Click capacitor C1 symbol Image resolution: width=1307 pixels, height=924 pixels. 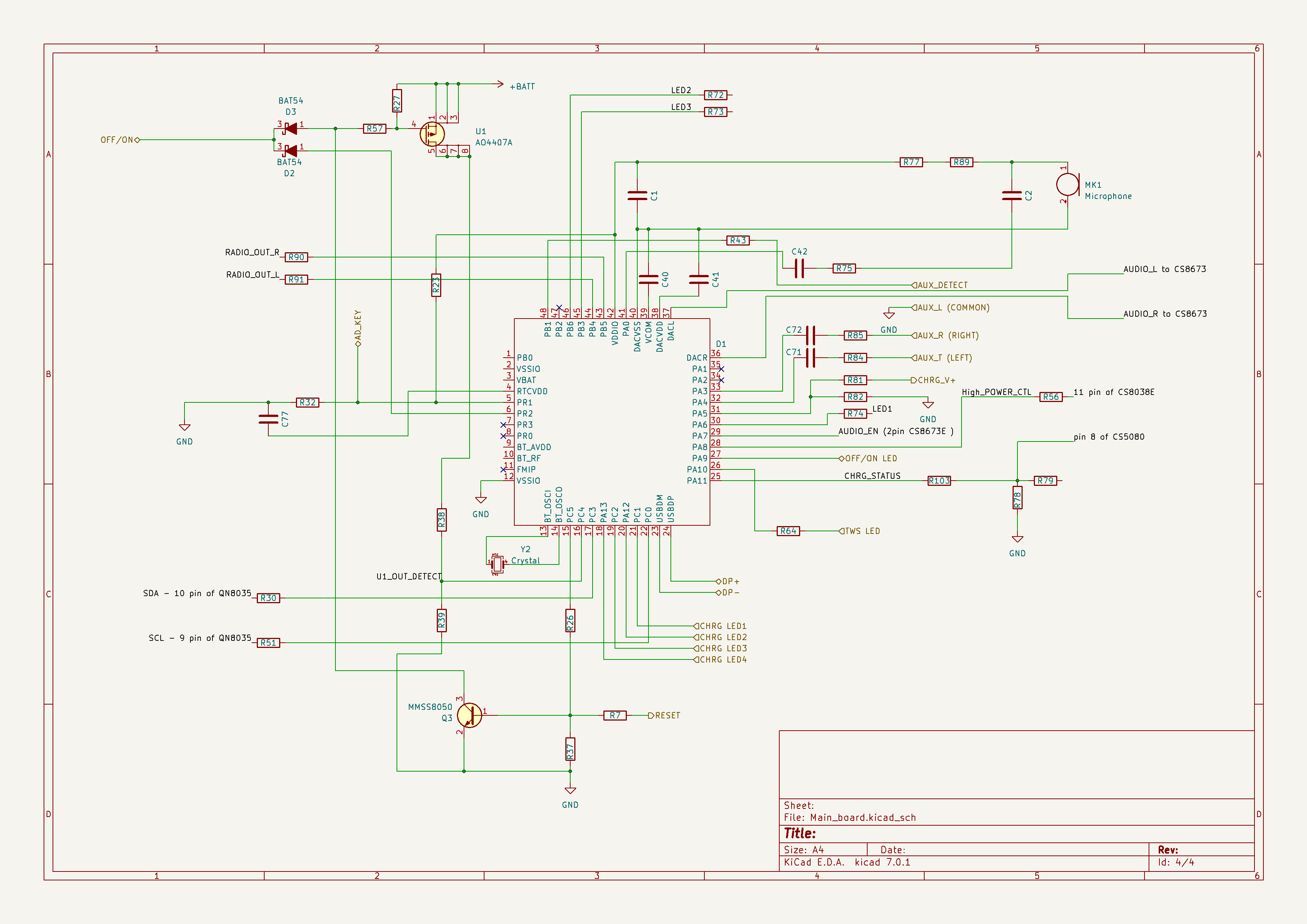point(637,196)
